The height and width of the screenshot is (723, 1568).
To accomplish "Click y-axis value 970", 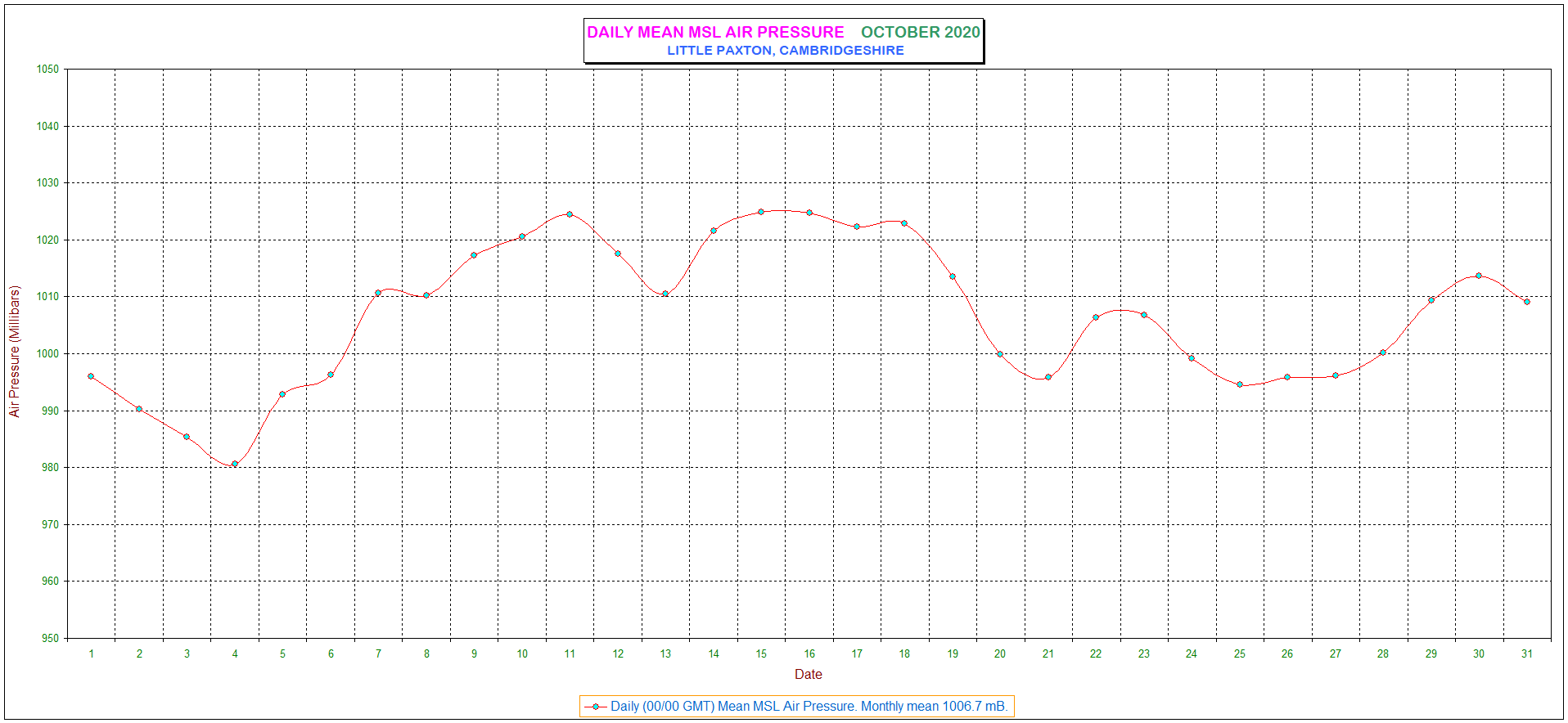I will 50,524.
